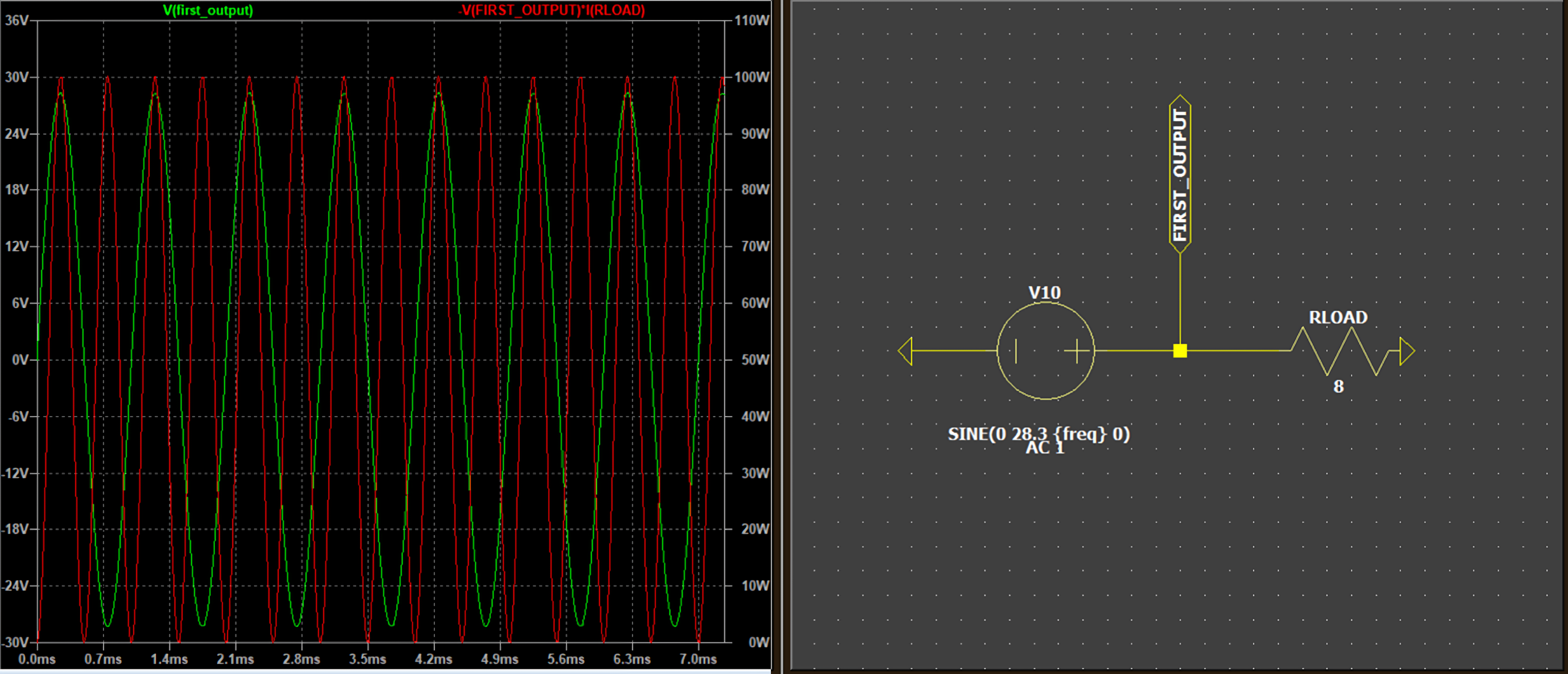Click the SINE(0 28.3 {freq} 0) value text

pos(1038,434)
